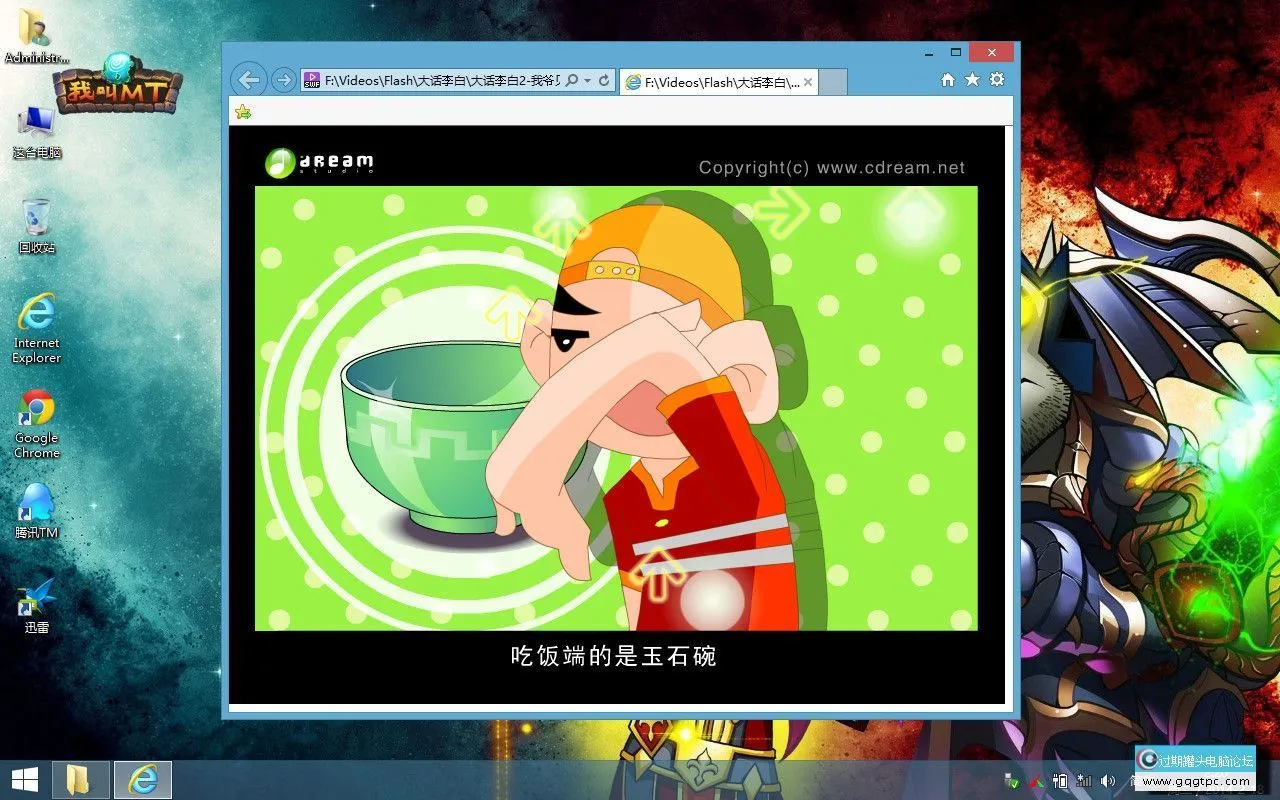Click the browser Forward arrow button
The height and width of the screenshot is (800, 1280).
284,80
